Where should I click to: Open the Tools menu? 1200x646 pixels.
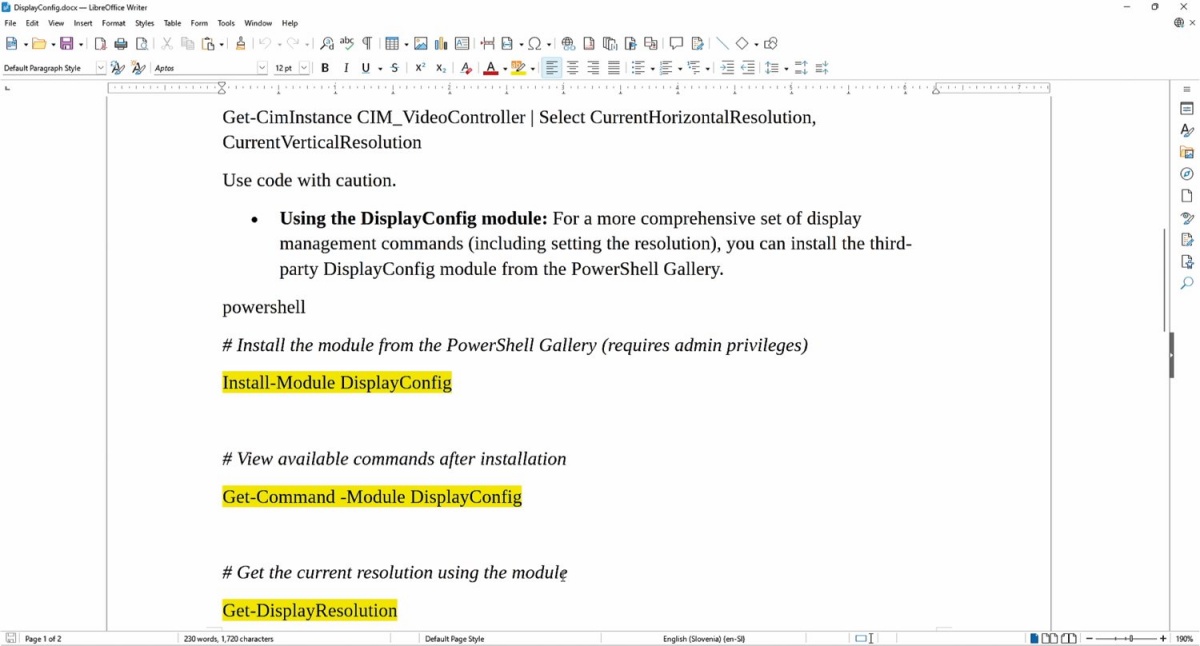click(226, 23)
